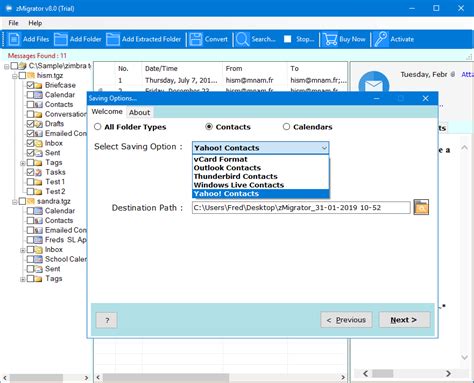Open the Help menu
This screenshot has width=474, height=383.
click(35, 23)
